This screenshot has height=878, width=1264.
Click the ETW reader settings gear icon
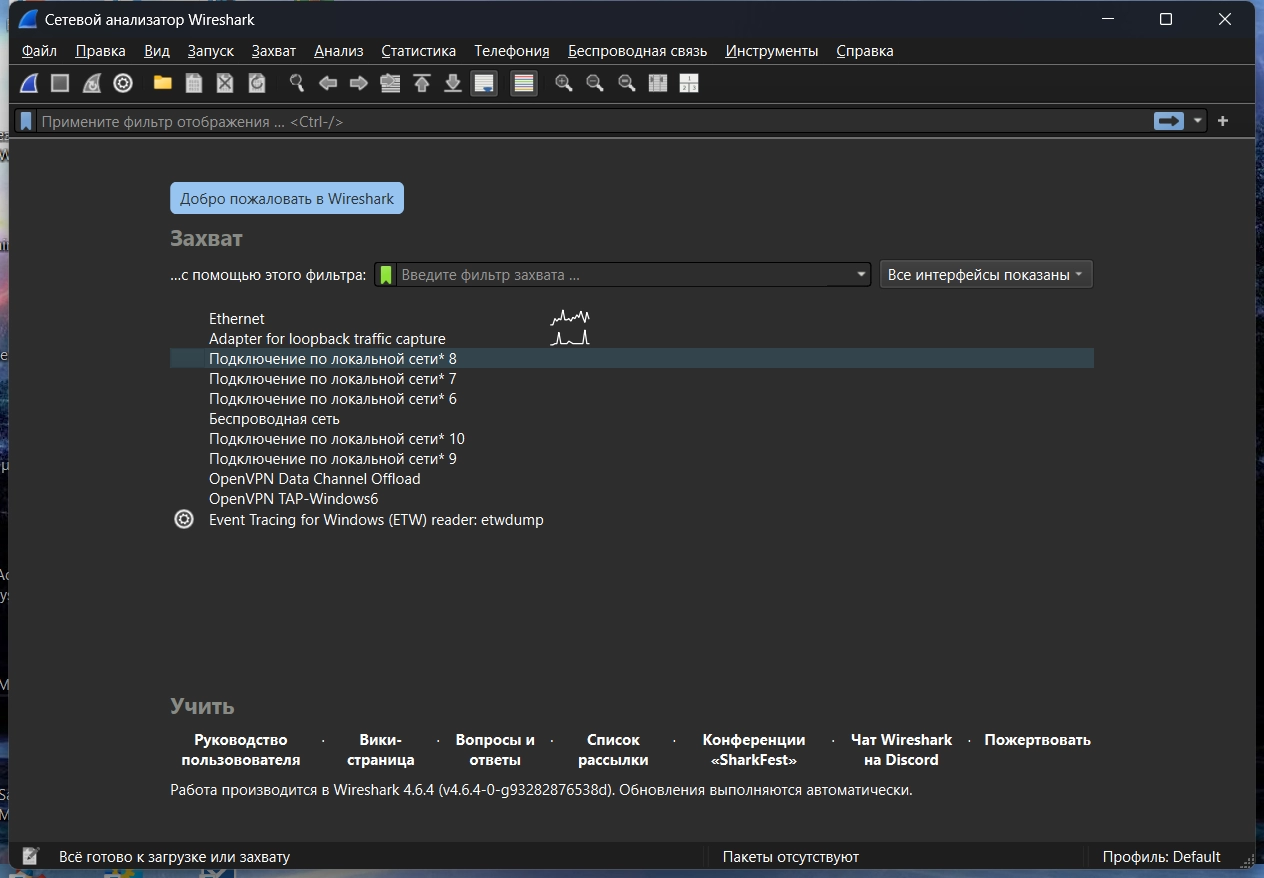tap(184, 519)
